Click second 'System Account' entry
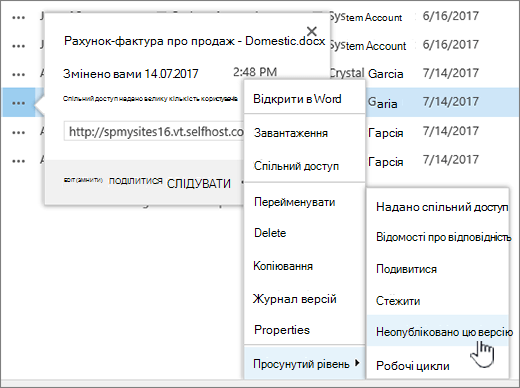This screenshot has height=388, width=520. point(368,46)
